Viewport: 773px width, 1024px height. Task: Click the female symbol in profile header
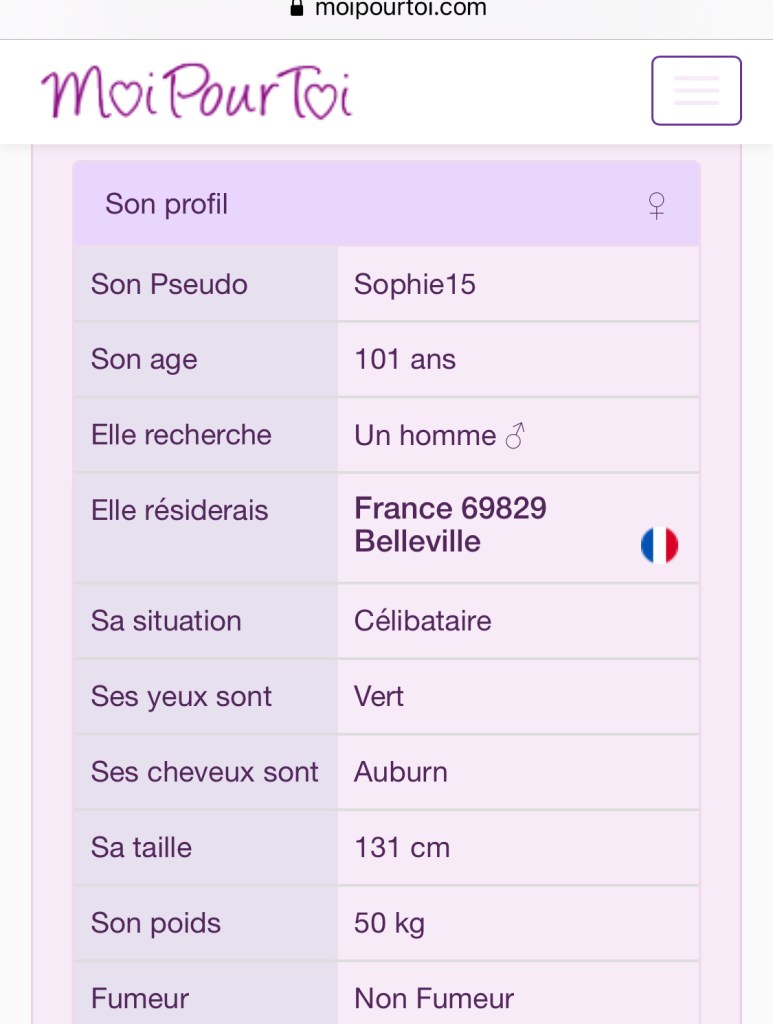(x=656, y=206)
